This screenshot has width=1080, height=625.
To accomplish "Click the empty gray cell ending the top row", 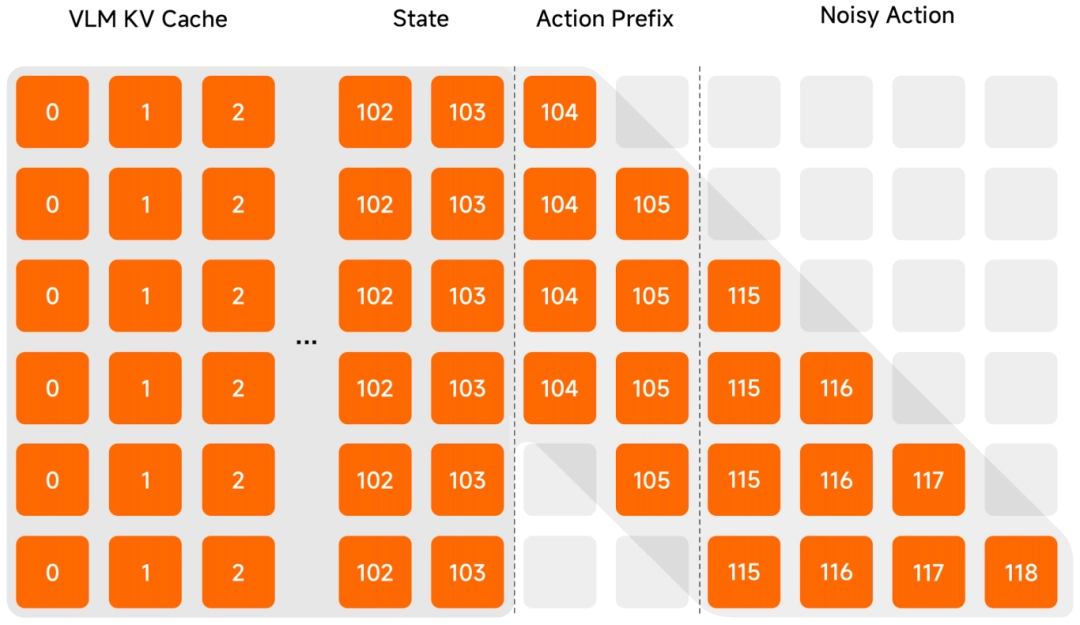I will click(x=1021, y=112).
